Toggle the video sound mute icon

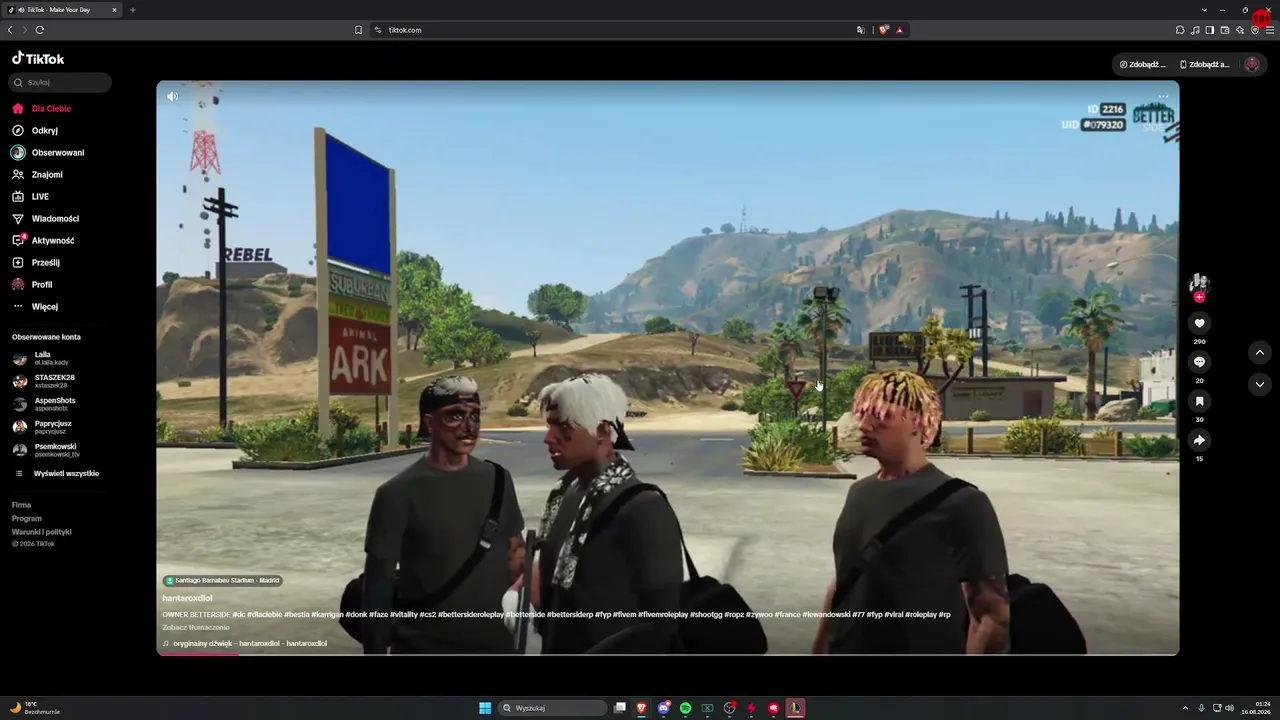pos(172,97)
